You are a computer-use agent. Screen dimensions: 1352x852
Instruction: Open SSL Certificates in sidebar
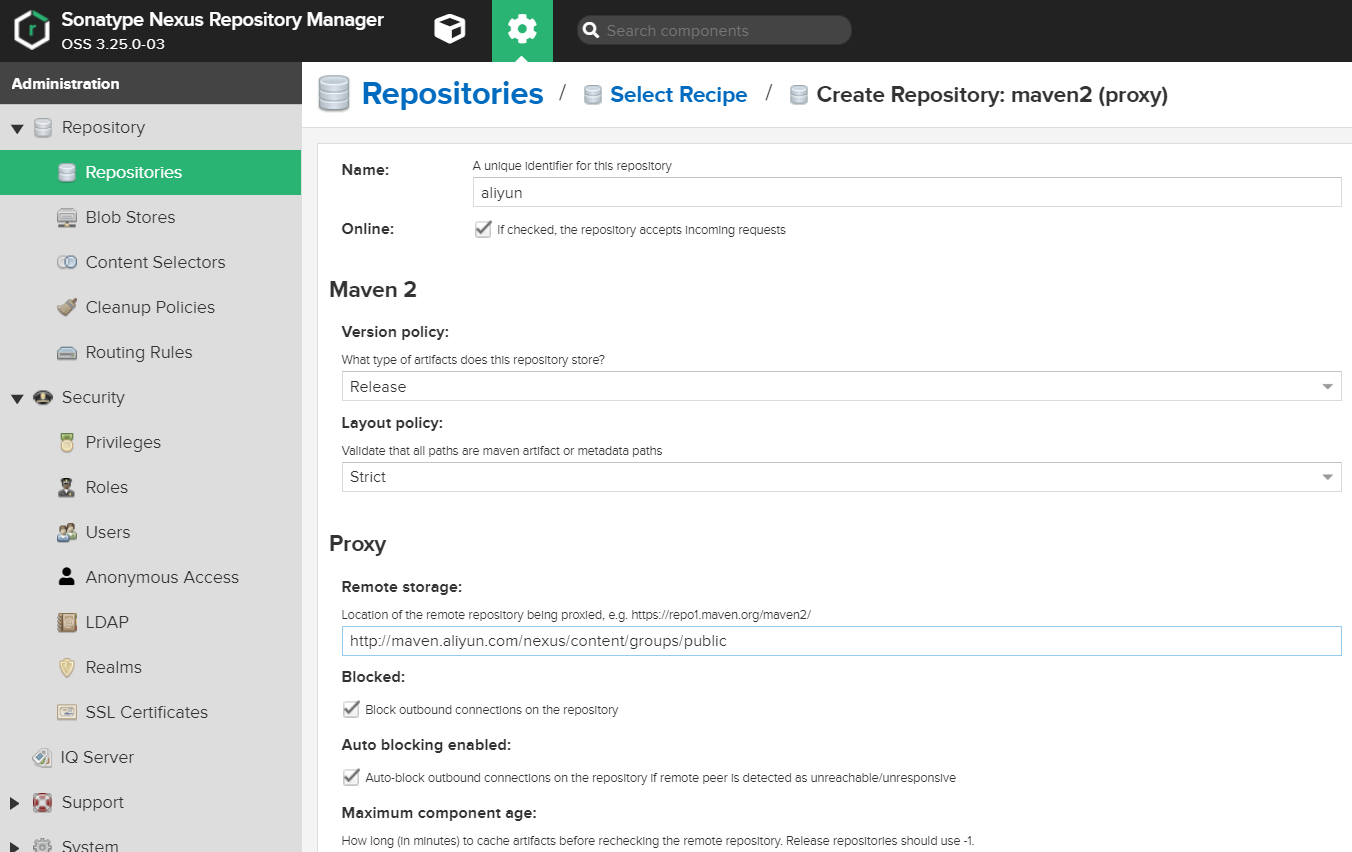tap(146, 712)
